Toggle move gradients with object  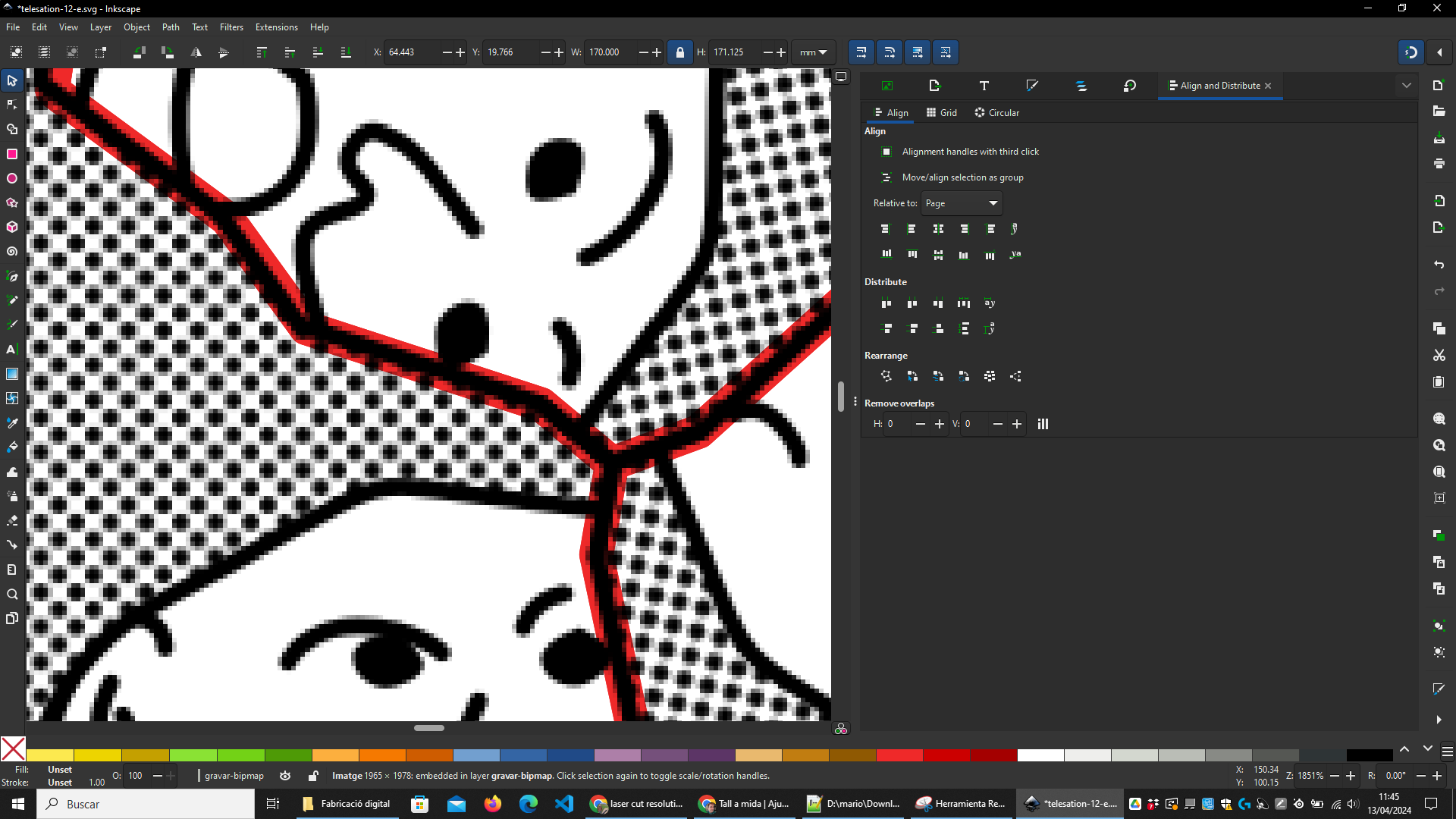[x=918, y=52]
